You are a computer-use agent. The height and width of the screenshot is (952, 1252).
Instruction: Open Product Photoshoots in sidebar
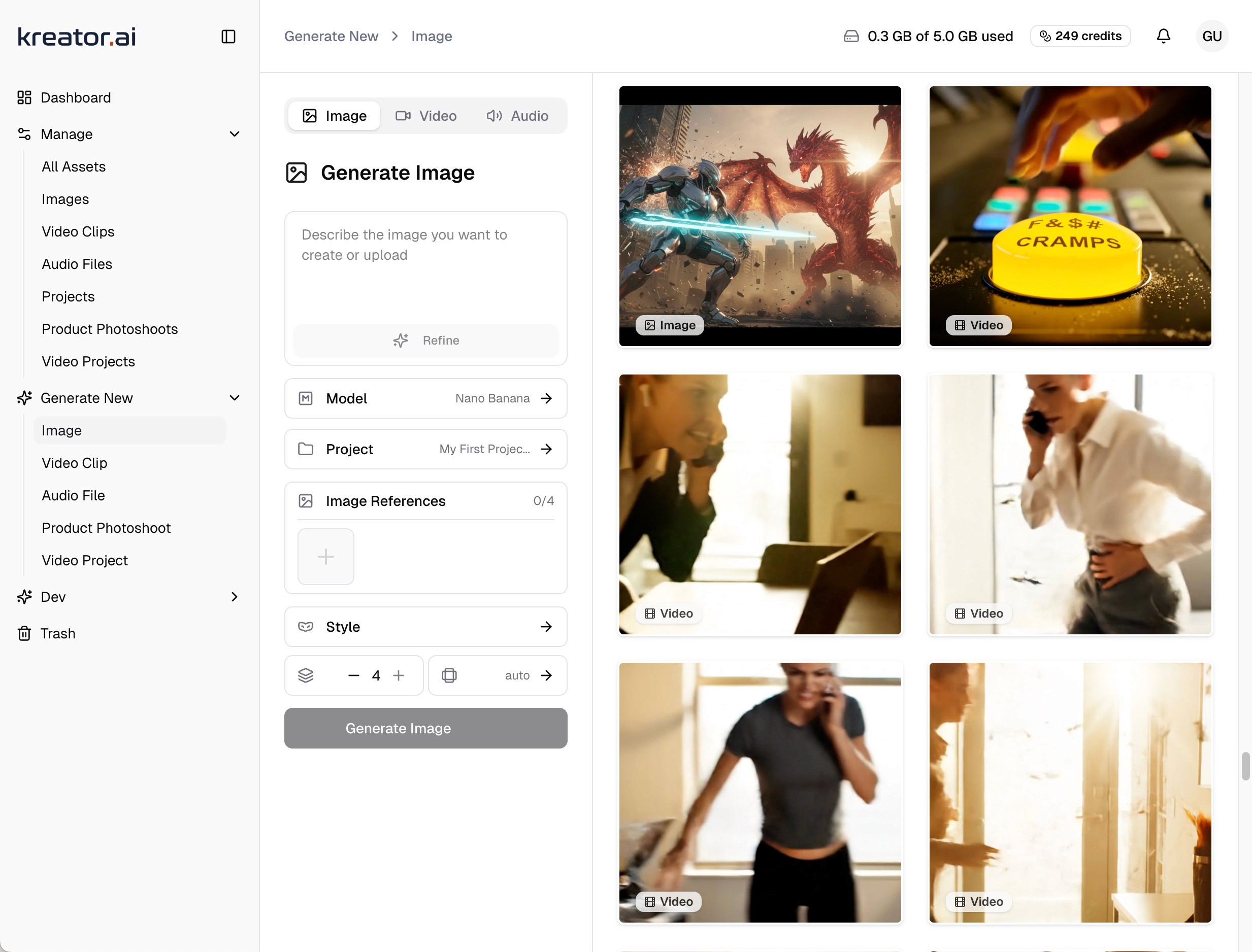pos(110,329)
